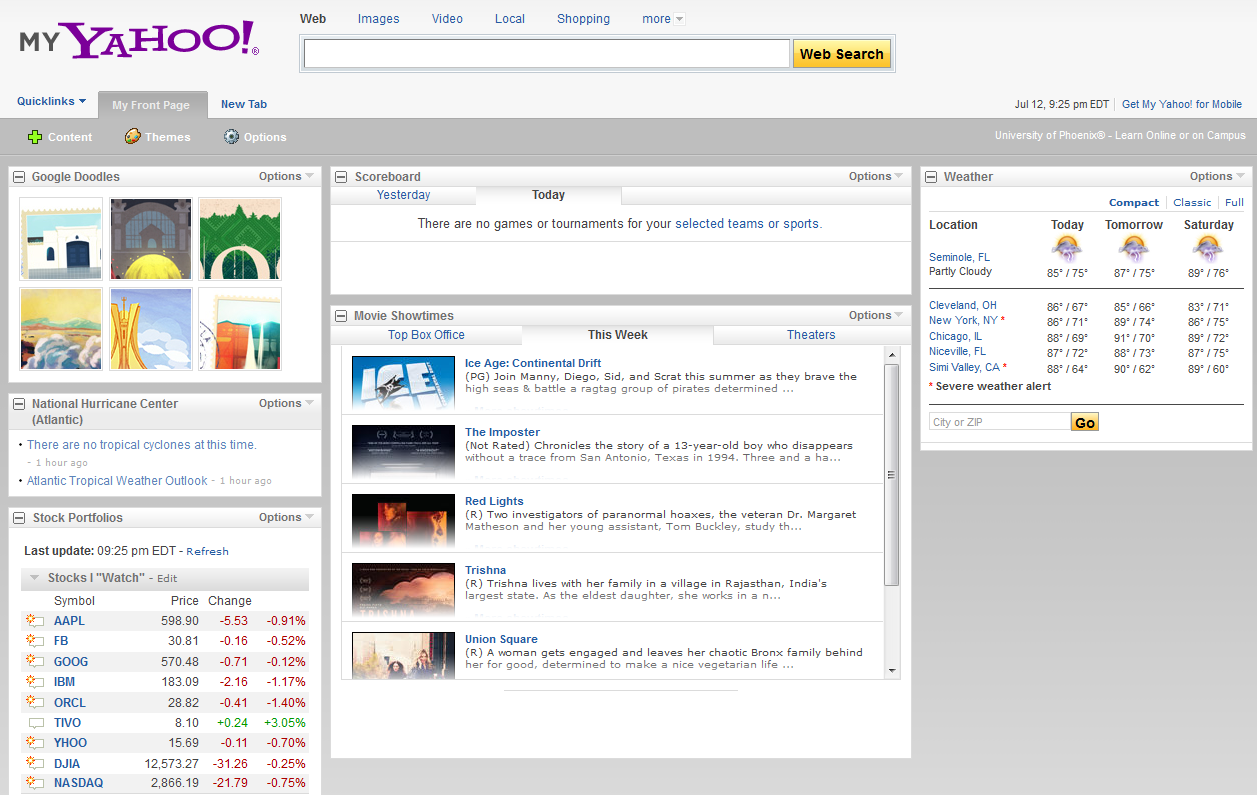The height and width of the screenshot is (795, 1257).
Task: Open the white building doodle thumbnail
Action: tap(61, 239)
